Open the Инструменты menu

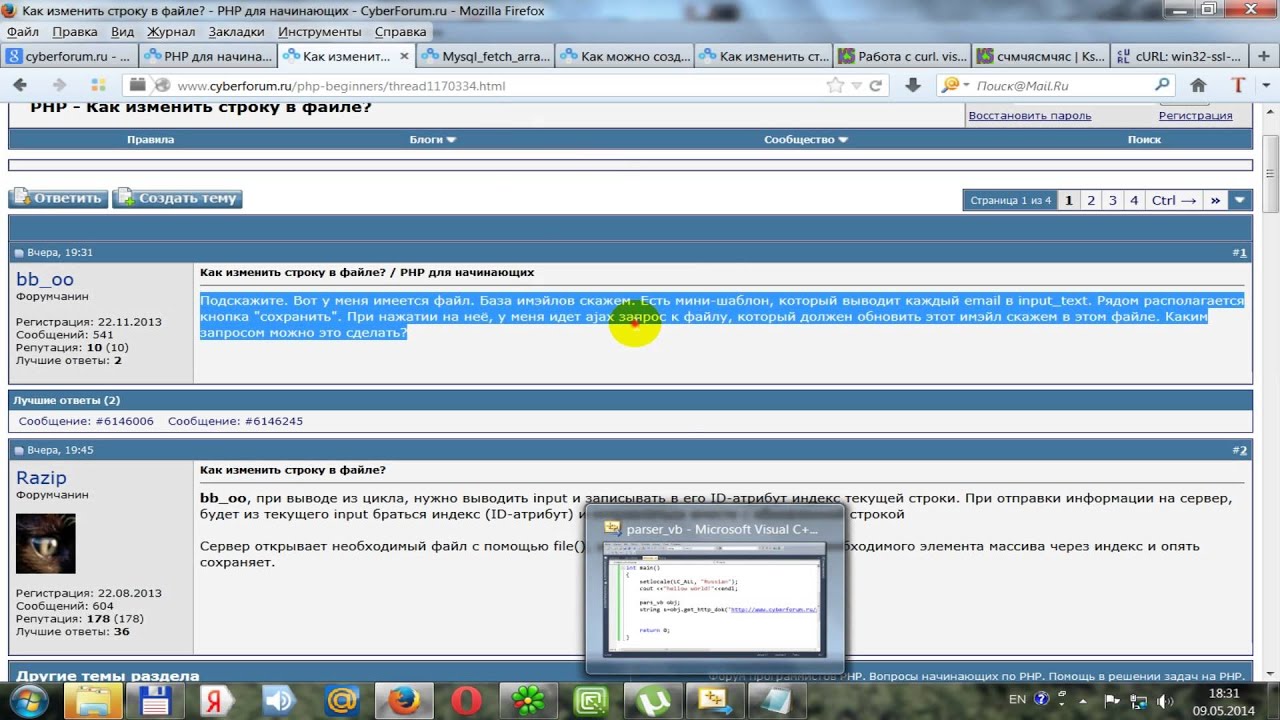pos(320,32)
